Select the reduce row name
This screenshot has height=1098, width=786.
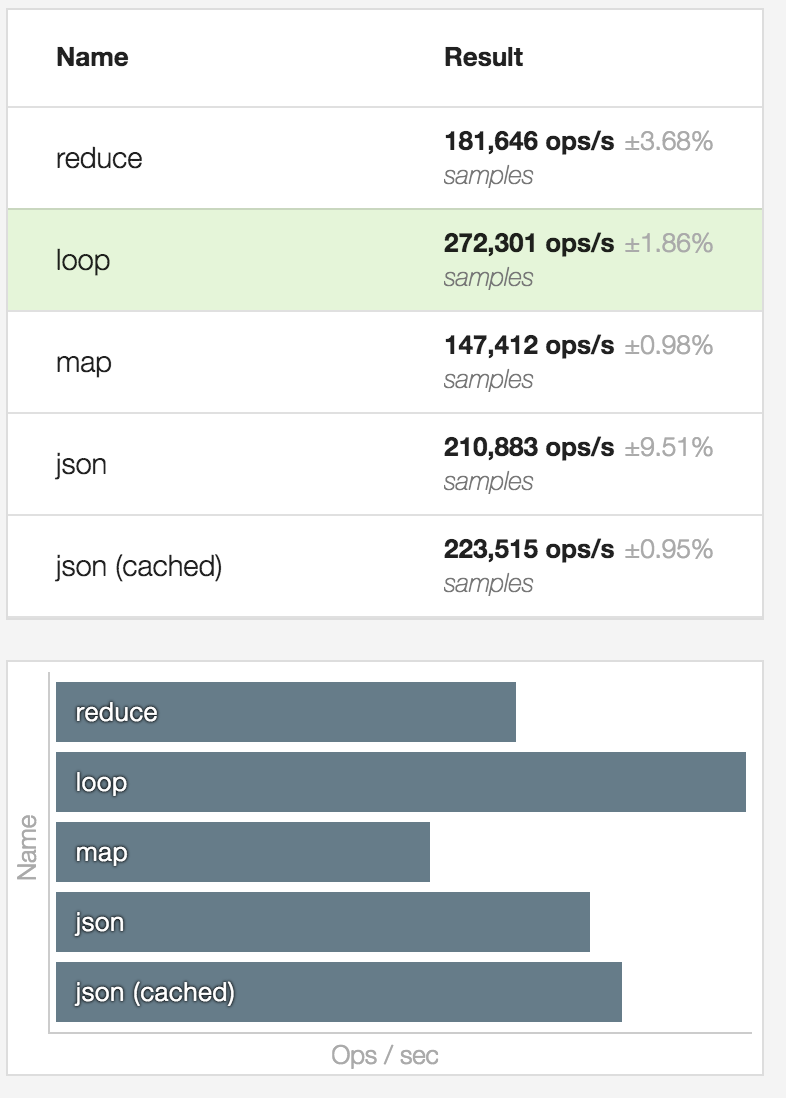point(99,158)
